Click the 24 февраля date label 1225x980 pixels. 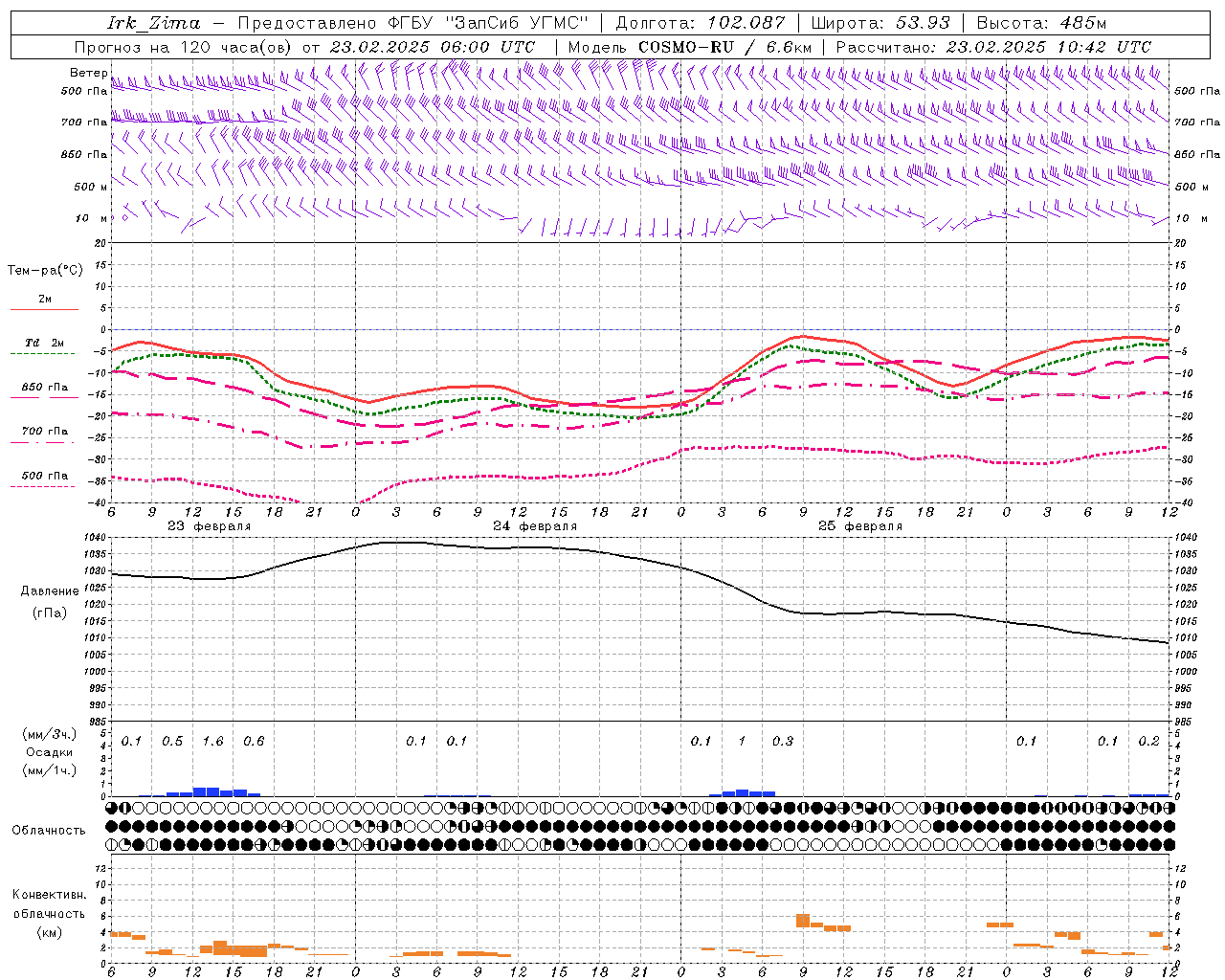coord(535,526)
